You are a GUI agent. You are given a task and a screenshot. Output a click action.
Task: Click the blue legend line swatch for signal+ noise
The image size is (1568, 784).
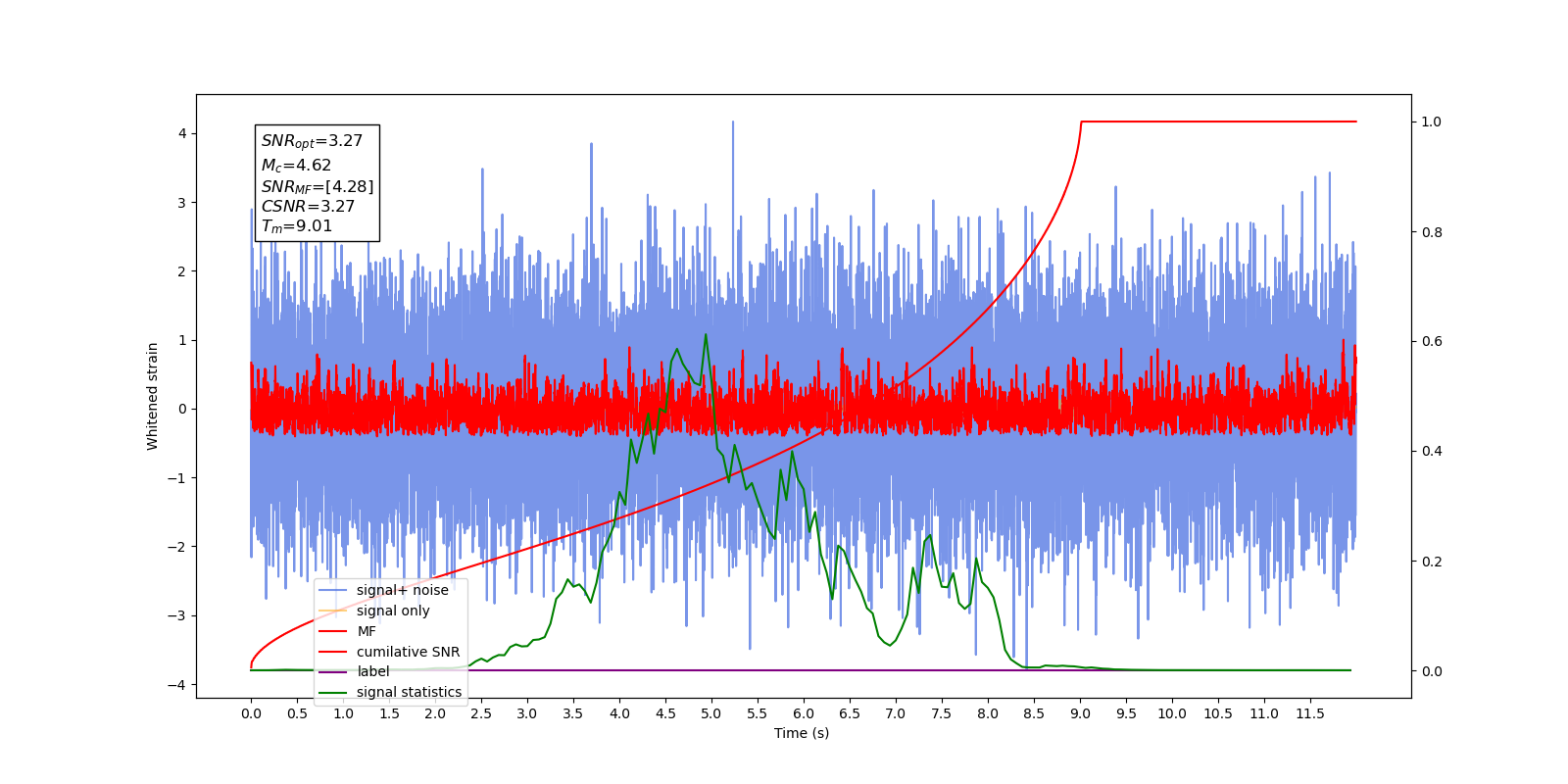tap(333, 590)
